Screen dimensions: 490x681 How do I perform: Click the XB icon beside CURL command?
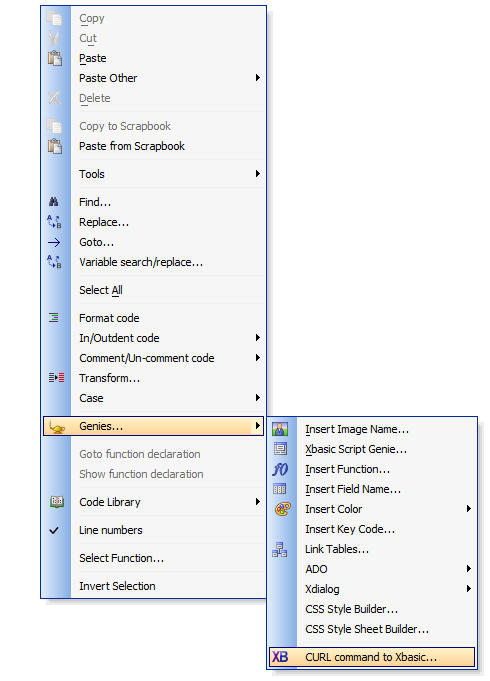coord(280,657)
